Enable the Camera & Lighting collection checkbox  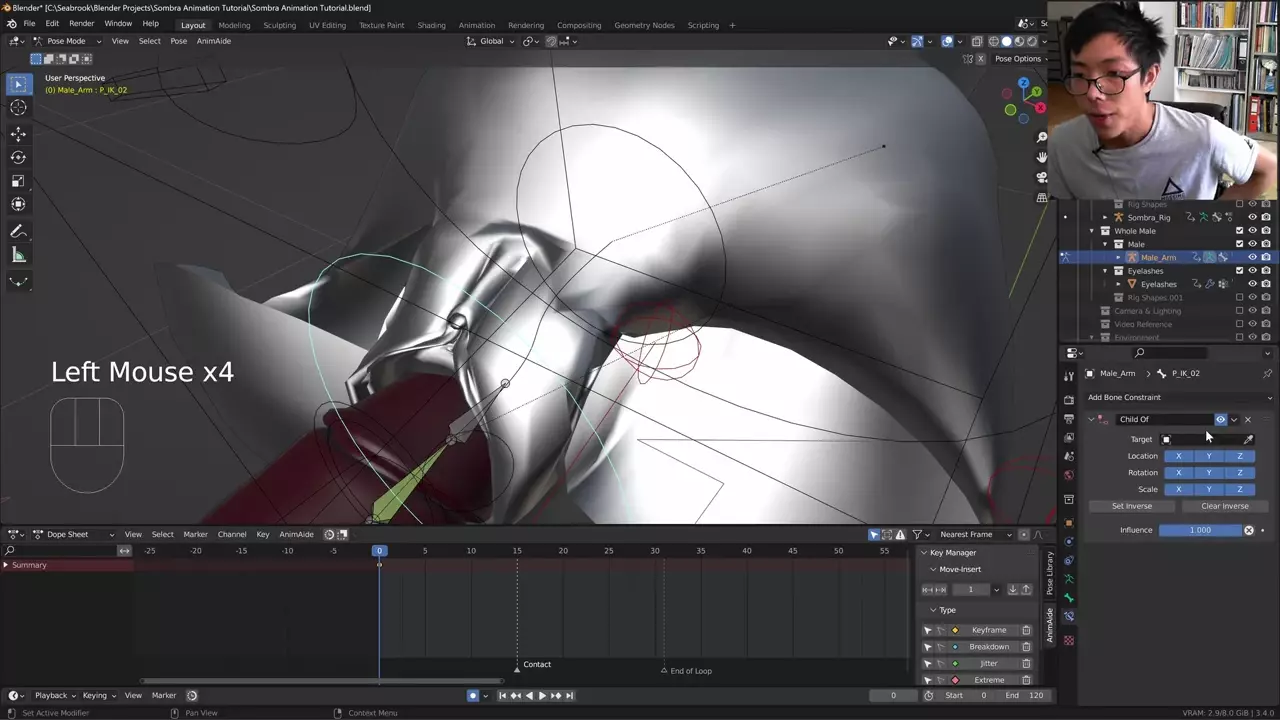point(1240,311)
